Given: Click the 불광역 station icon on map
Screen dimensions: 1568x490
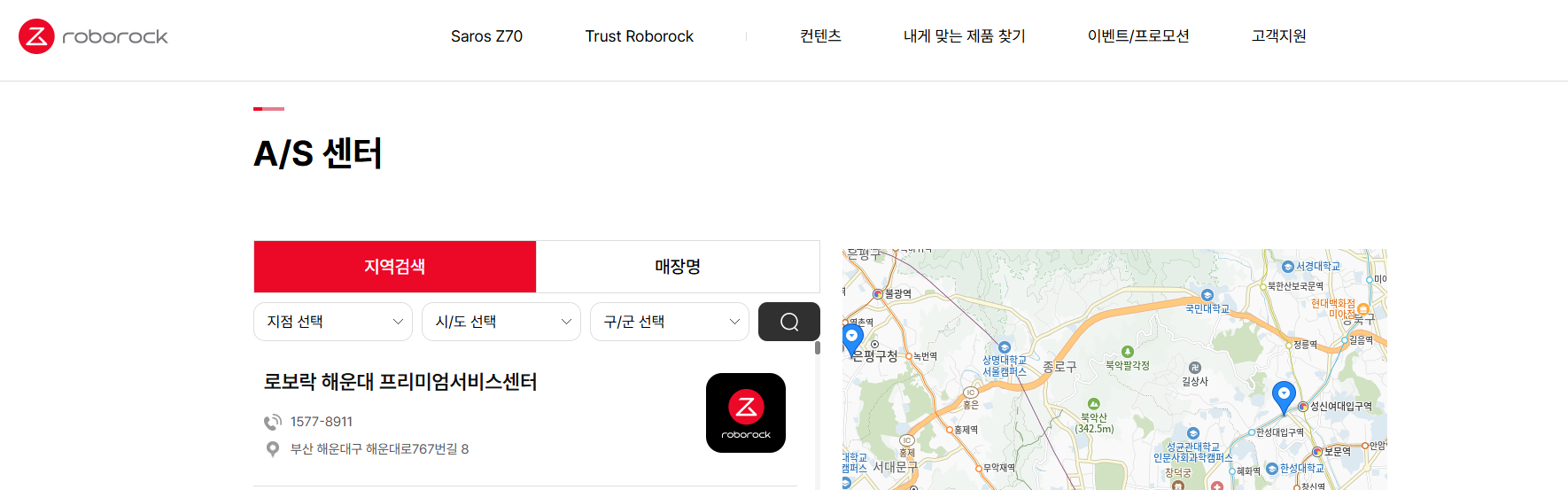Looking at the screenshot, I should (878, 294).
